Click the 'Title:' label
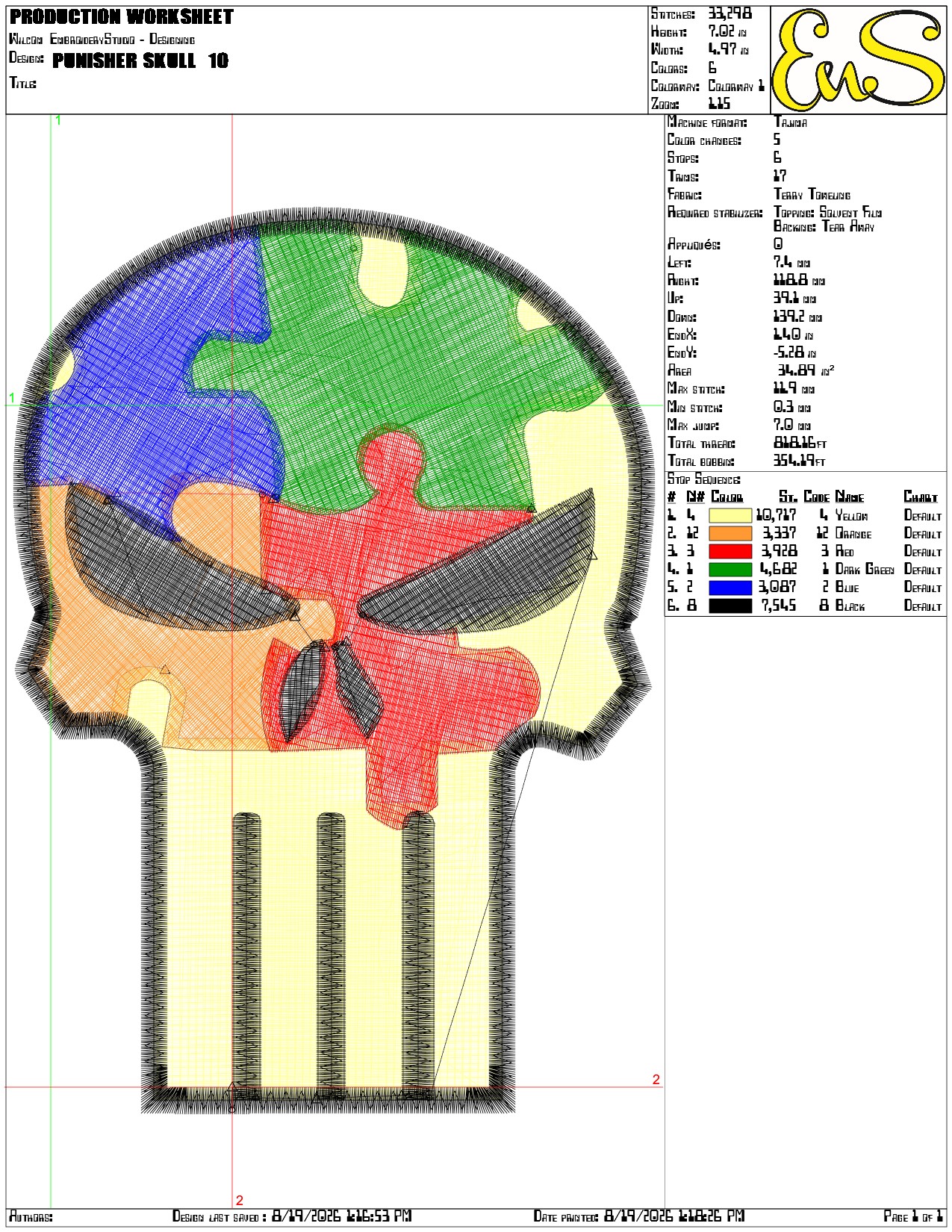The height and width of the screenshot is (1232, 952). (22, 83)
